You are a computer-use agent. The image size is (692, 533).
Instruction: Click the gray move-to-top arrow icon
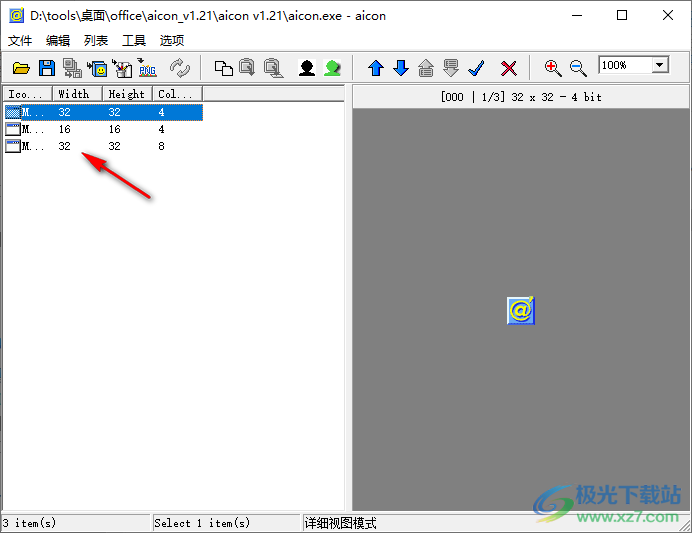coord(426,68)
